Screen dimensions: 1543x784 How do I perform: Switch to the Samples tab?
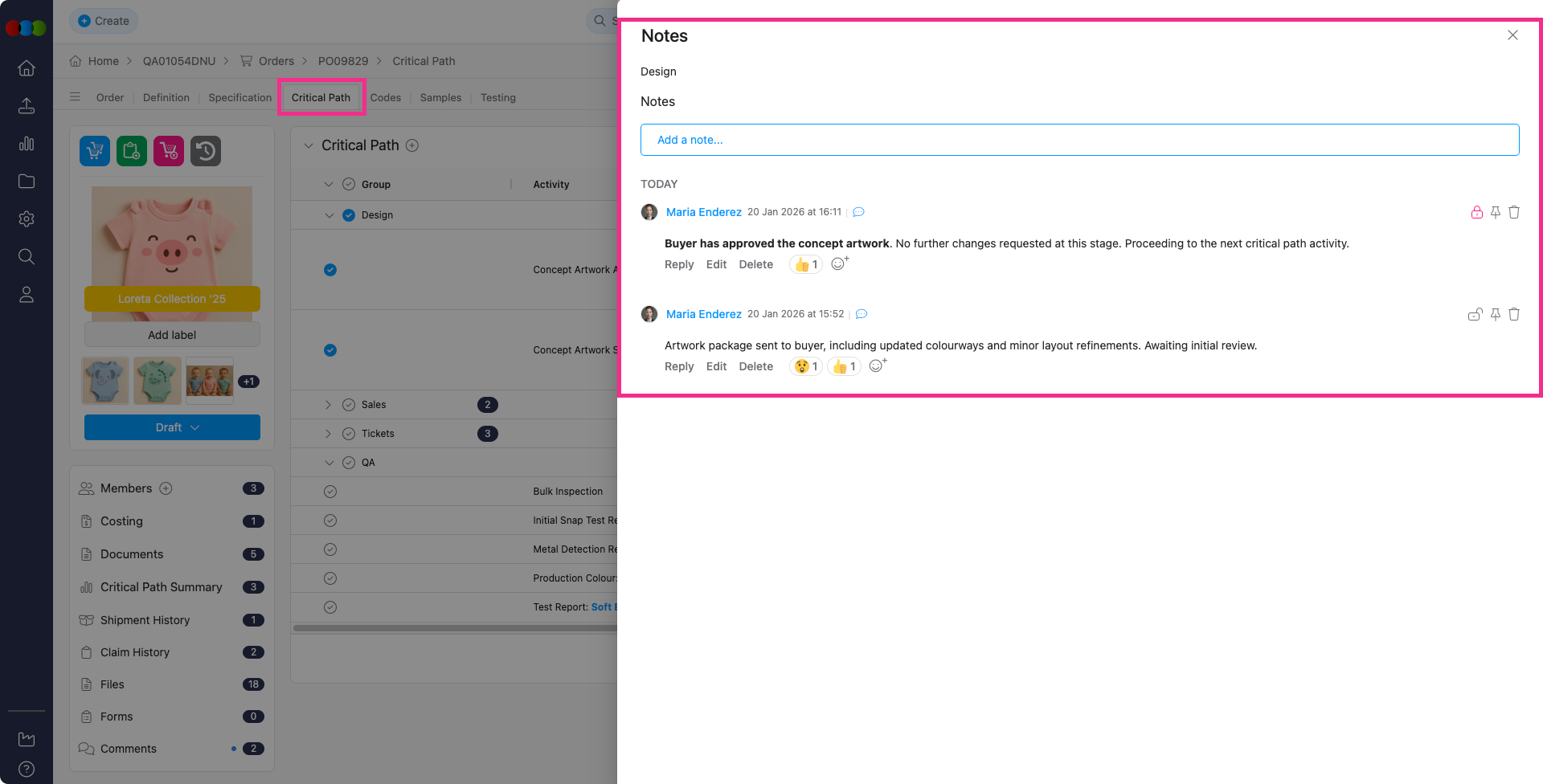pyautogui.click(x=440, y=98)
